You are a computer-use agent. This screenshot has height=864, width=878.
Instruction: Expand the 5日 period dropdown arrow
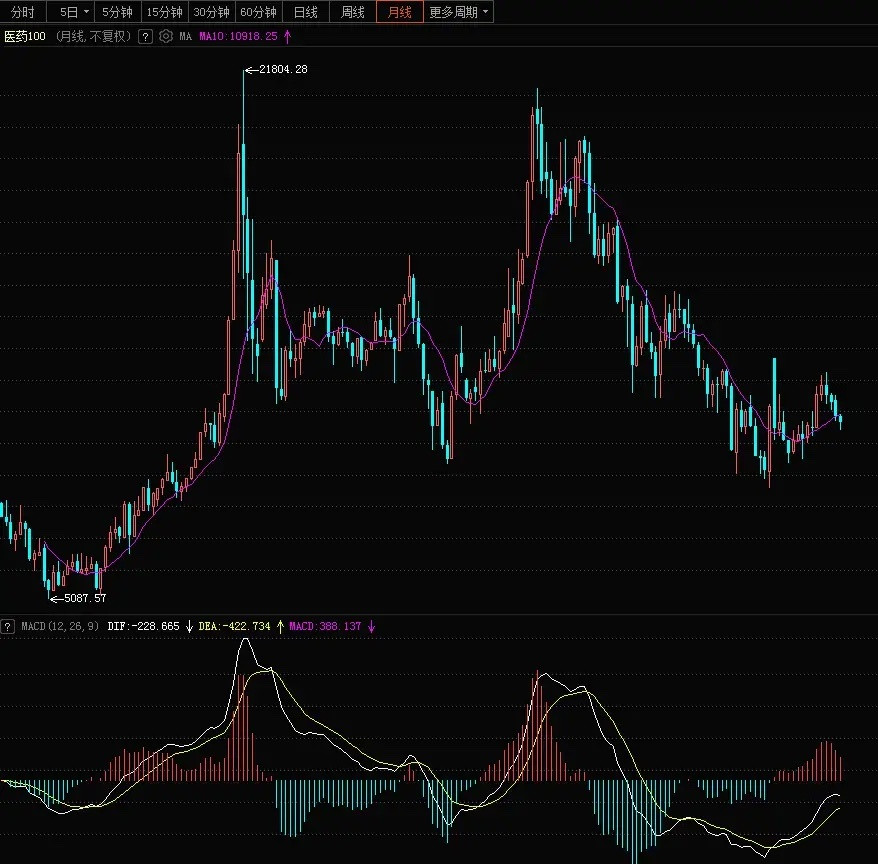coord(88,13)
